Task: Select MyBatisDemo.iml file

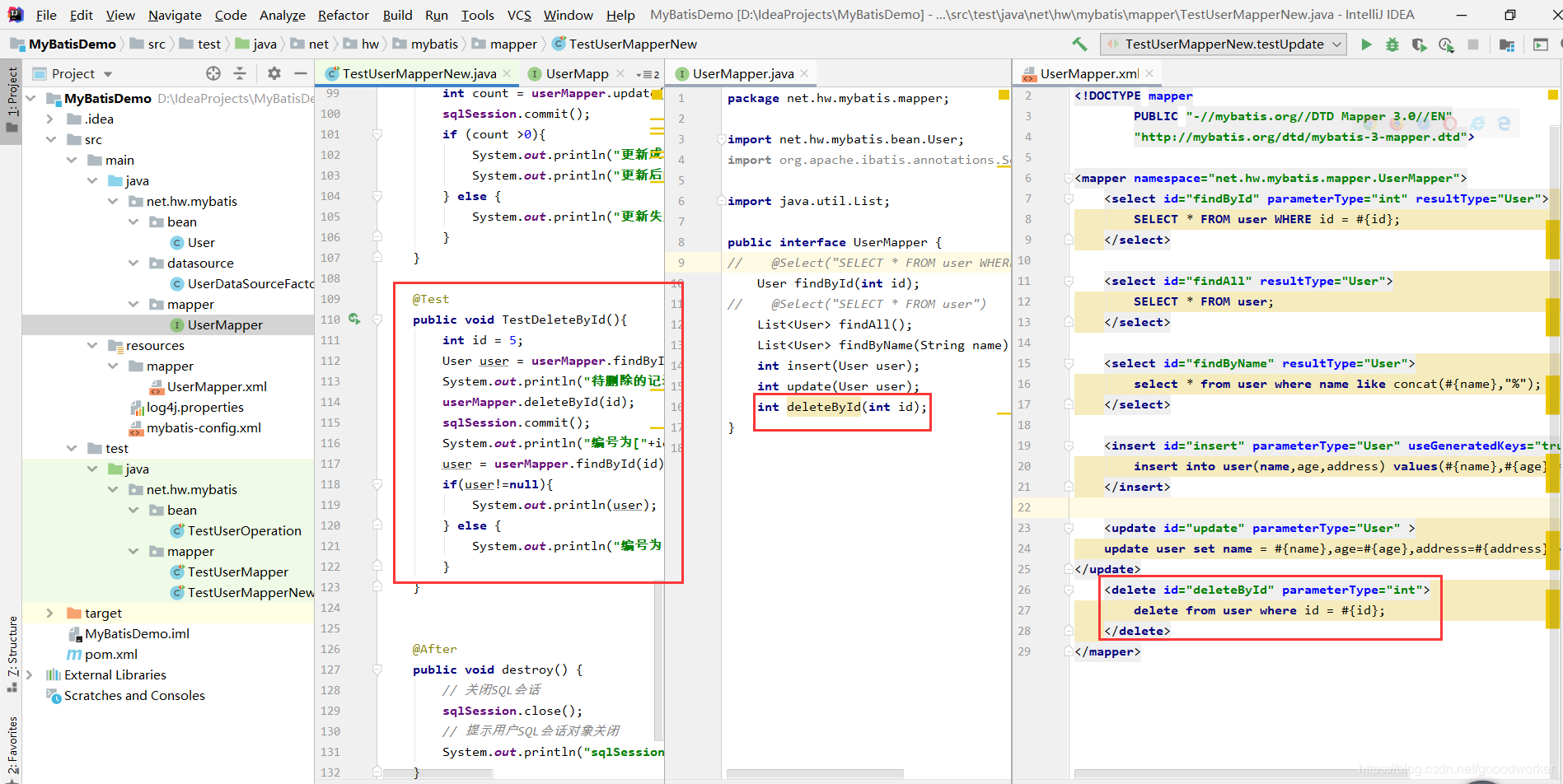Action: pyautogui.click(x=137, y=633)
